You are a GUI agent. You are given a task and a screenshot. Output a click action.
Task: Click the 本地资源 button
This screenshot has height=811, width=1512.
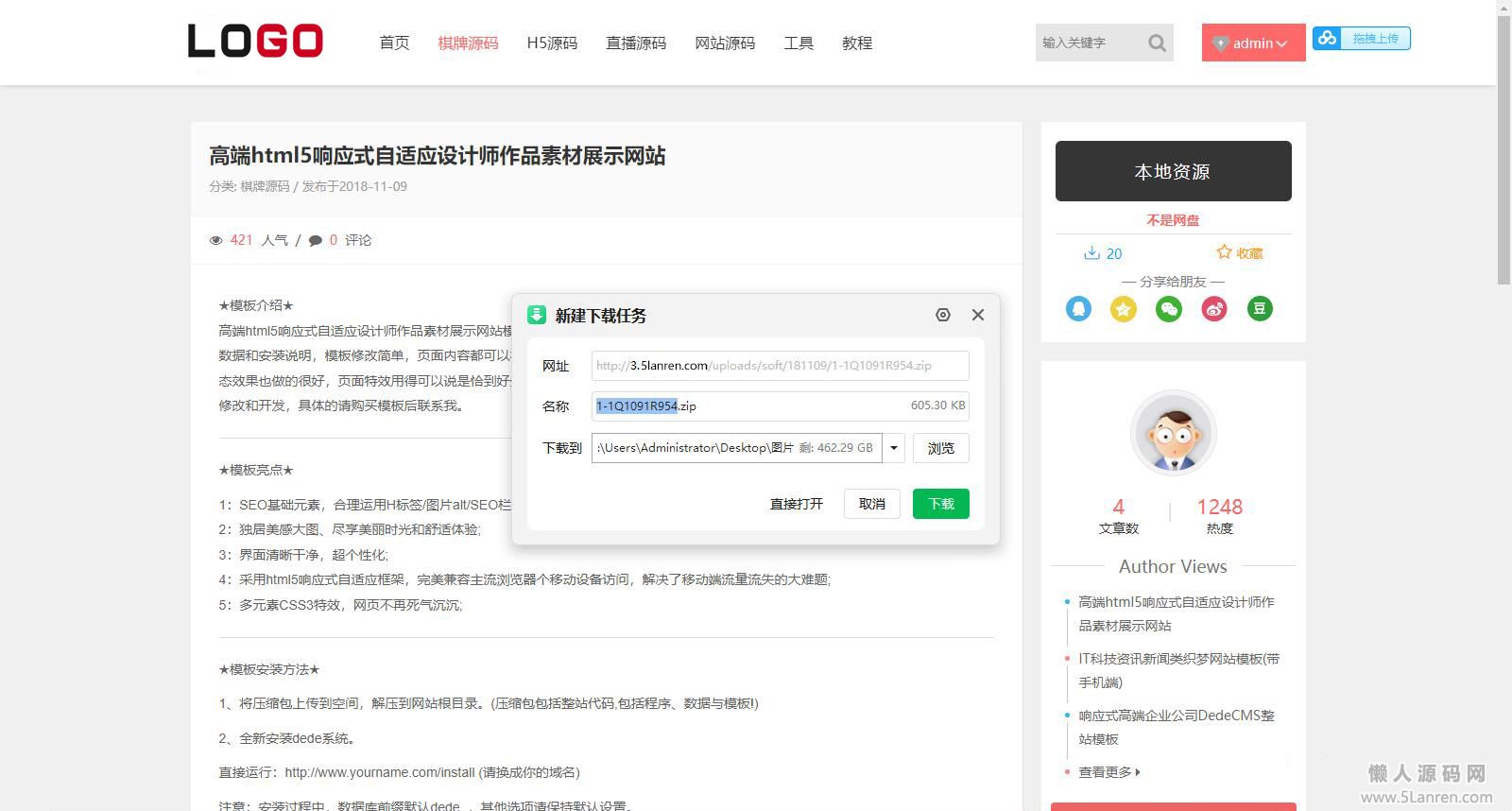coord(1173,171)
